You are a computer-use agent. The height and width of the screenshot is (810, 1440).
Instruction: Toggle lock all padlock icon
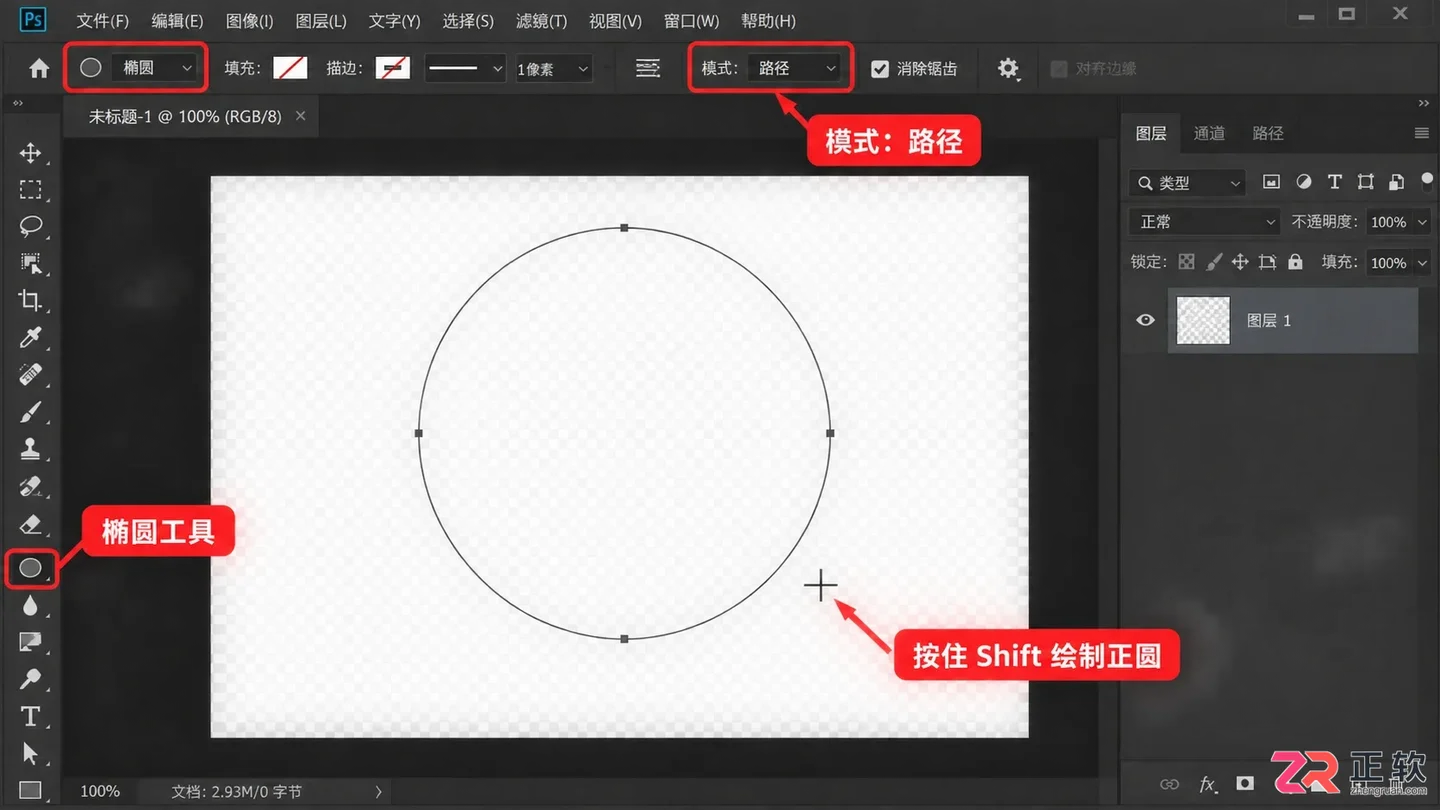point(1295,262)
